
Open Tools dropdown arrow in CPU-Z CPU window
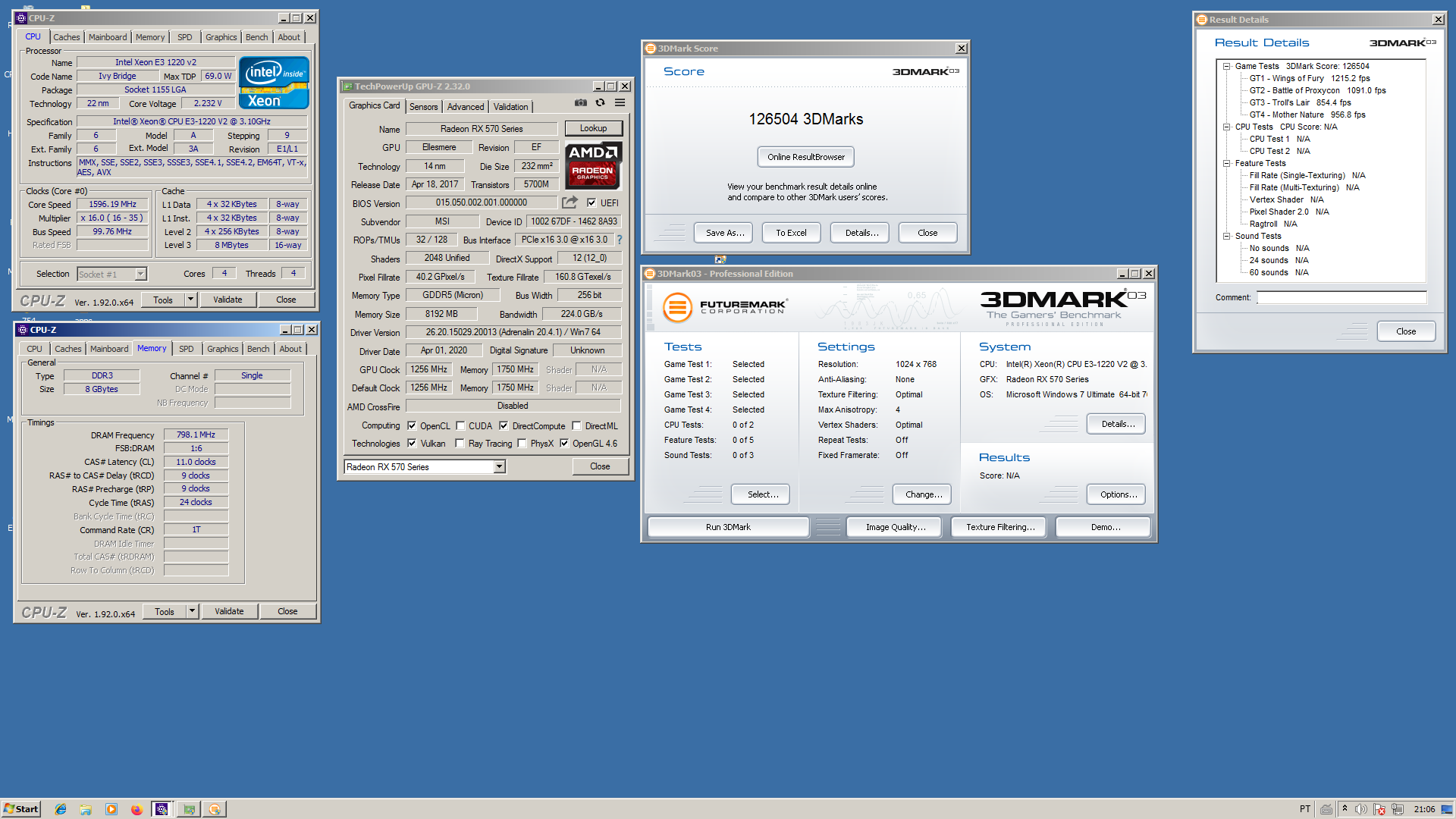(191, 300)
